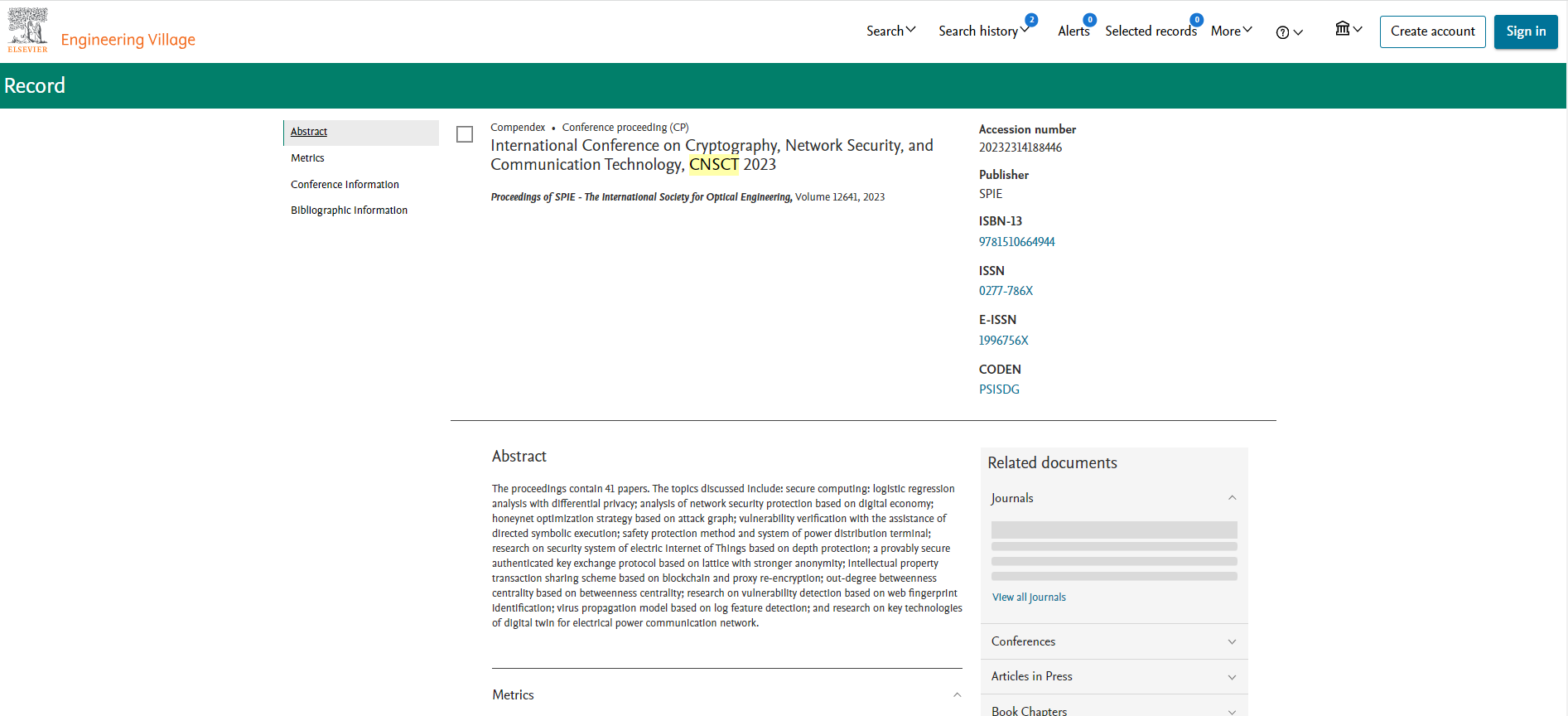Go to Abstract in the side navigation
This screenshot has width=1568, height=716.
click(309, 132)
